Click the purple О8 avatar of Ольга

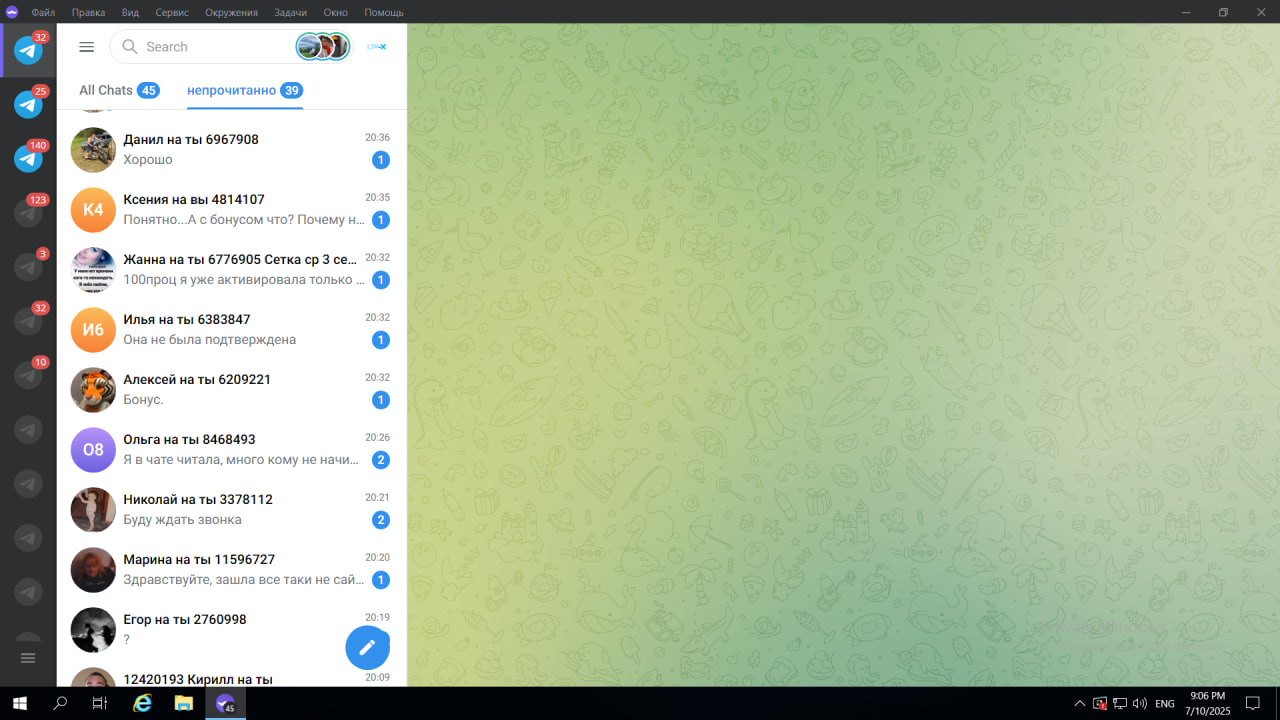[x=93, y=450]
